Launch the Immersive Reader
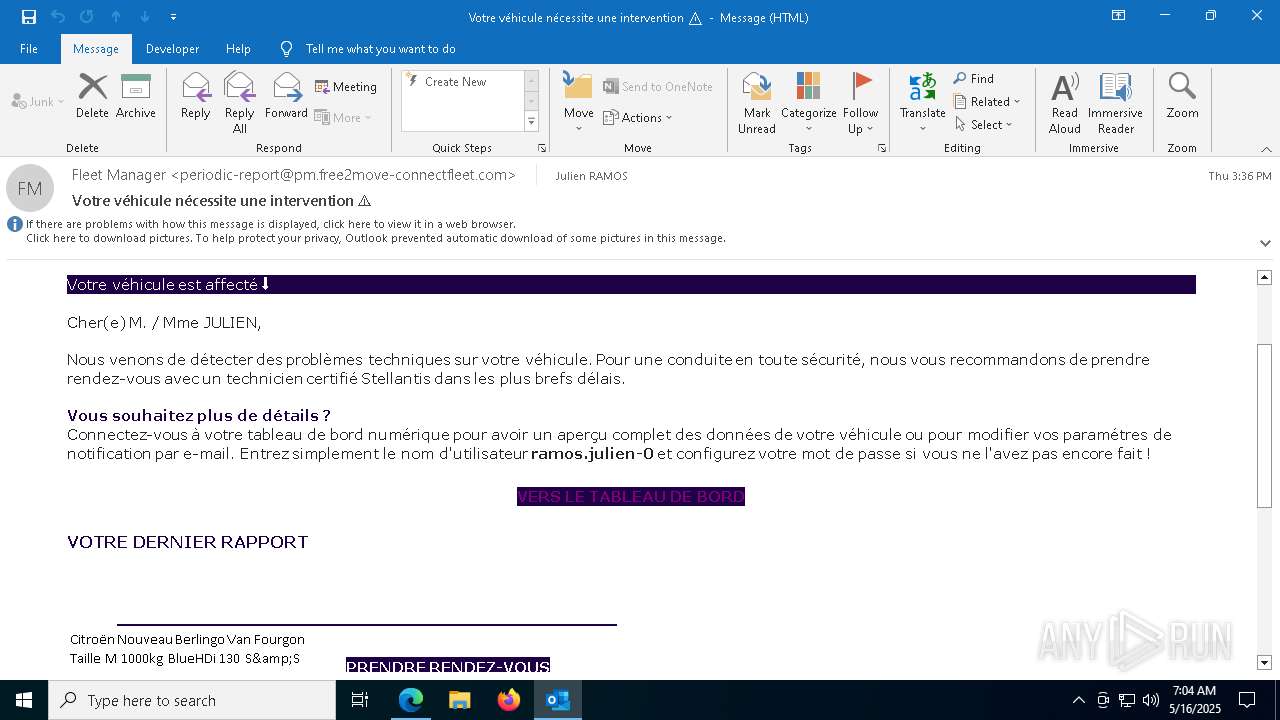The height and width of the screenshot is (720, 1280). click(x=1115, y=103)
